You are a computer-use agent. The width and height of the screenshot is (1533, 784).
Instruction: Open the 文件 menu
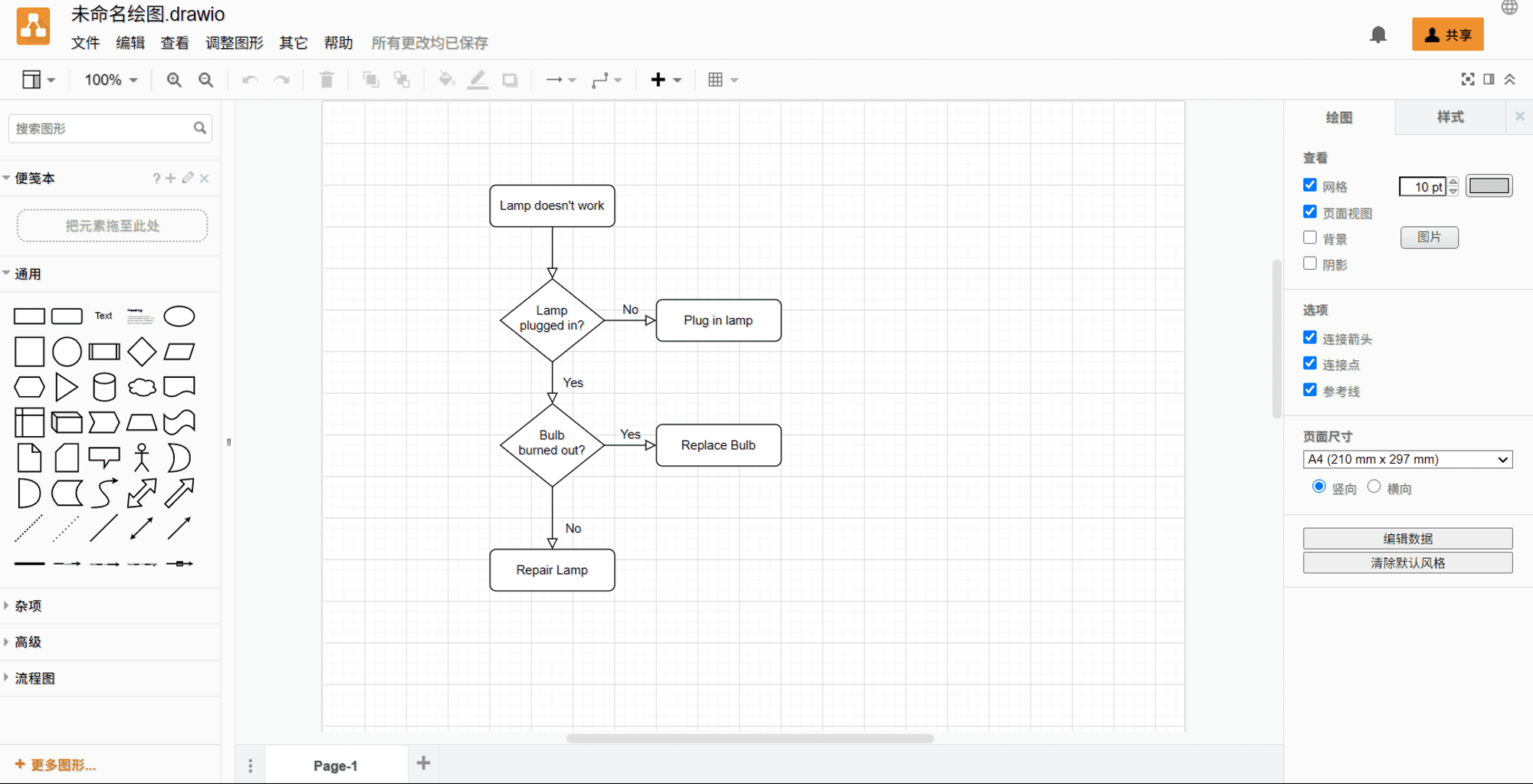(x=86, y=43)
